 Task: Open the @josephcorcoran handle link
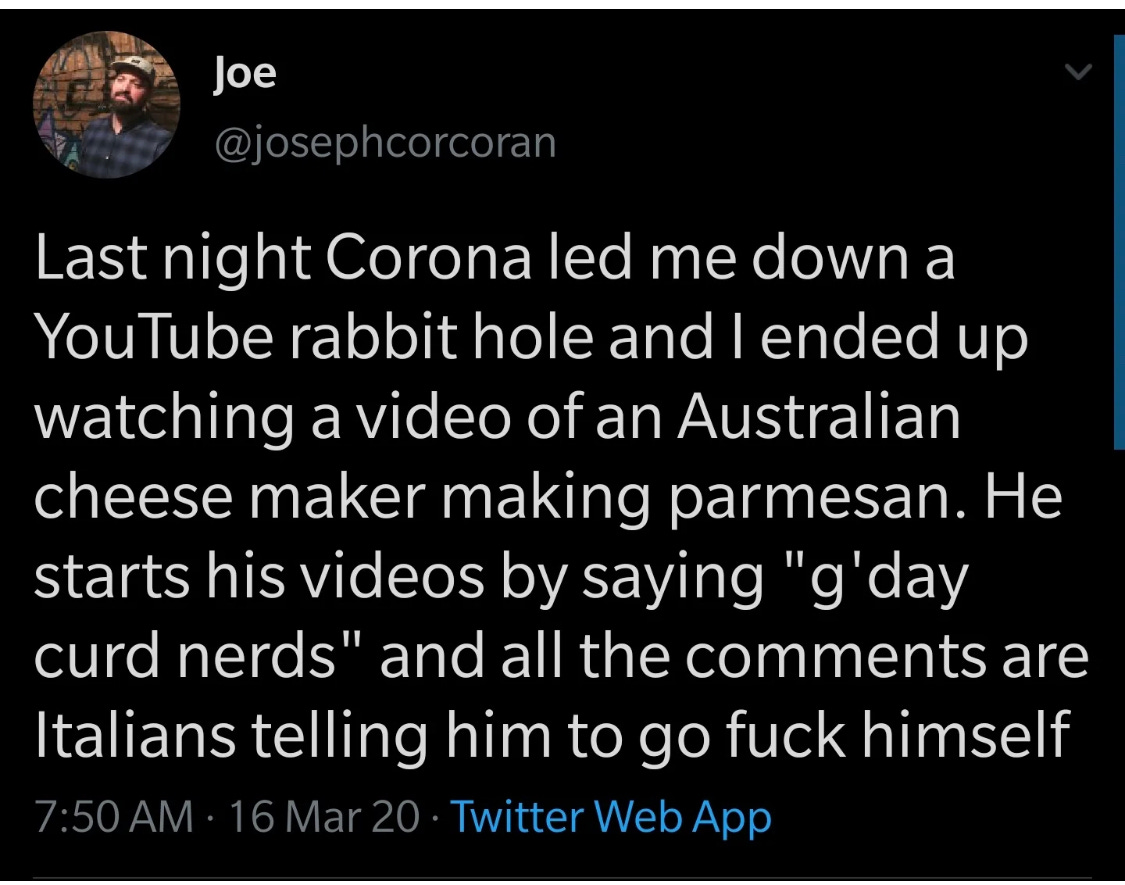tap(385, 143)
